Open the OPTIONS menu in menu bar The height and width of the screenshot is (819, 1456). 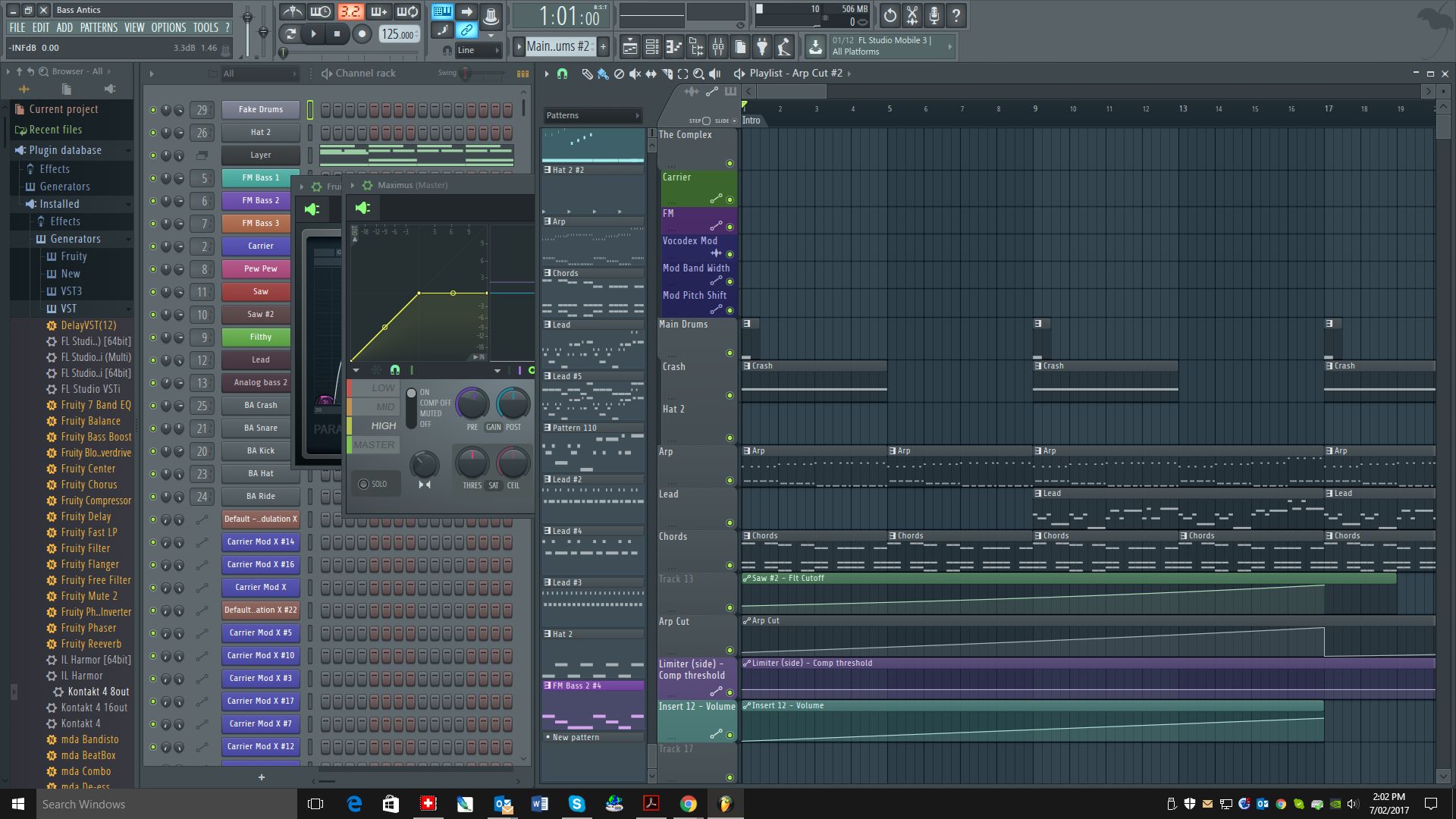(x=168, y=27)
